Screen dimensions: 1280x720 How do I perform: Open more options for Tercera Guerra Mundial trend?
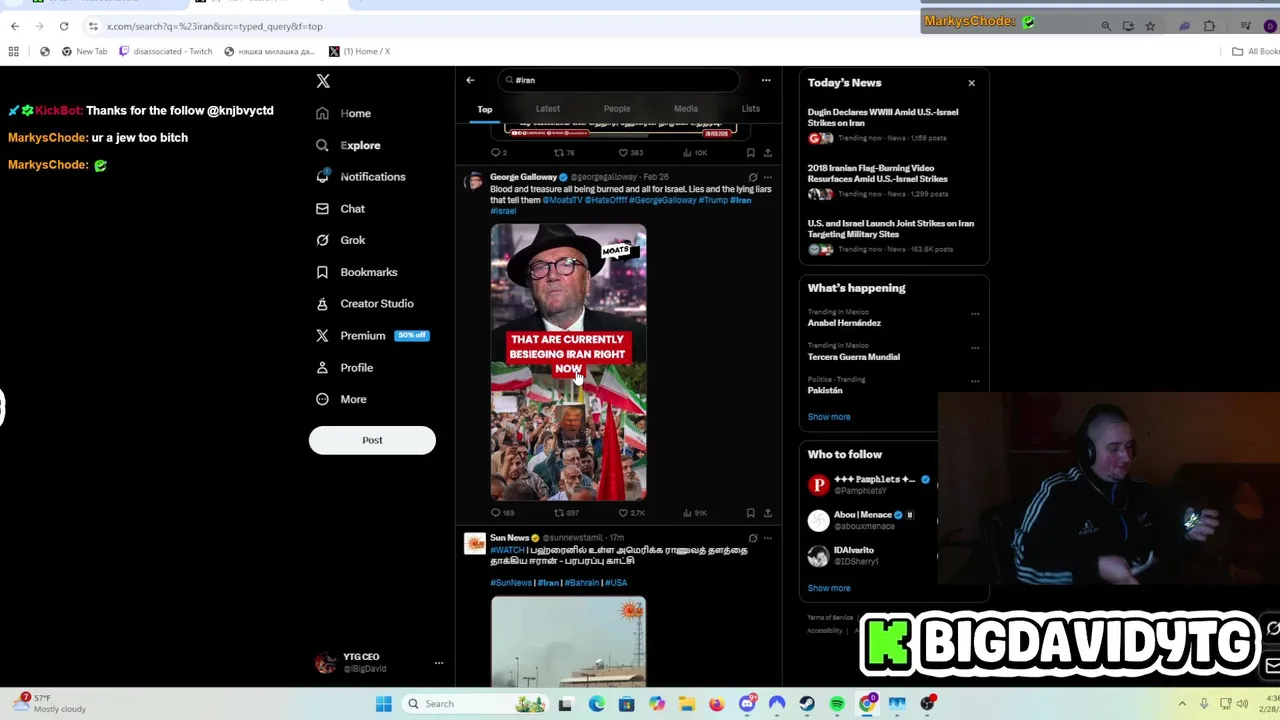(975, 347)
